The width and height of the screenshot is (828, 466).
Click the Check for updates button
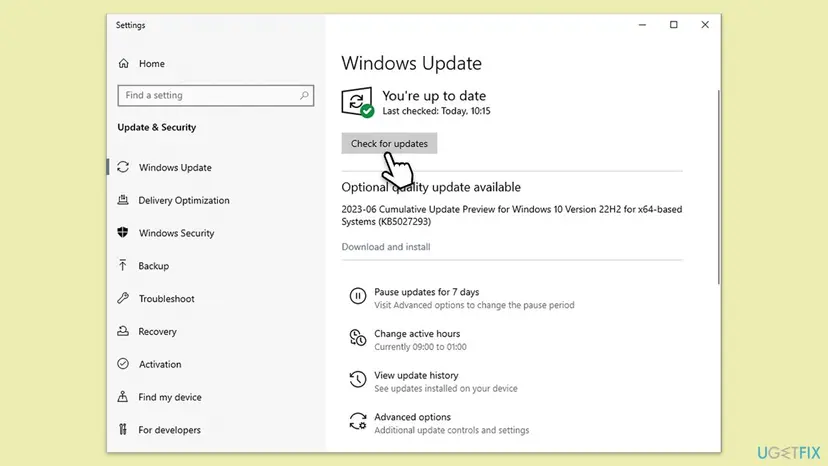(389, 143)
